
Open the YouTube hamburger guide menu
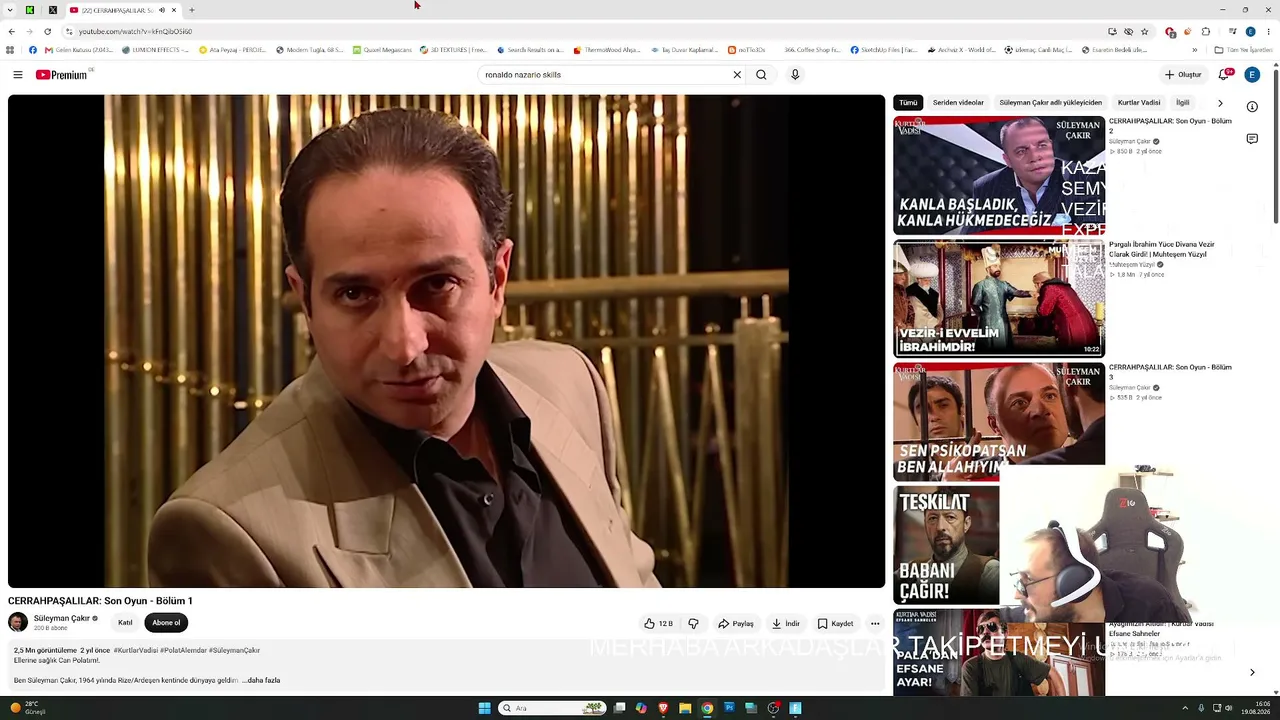(17, 75)
